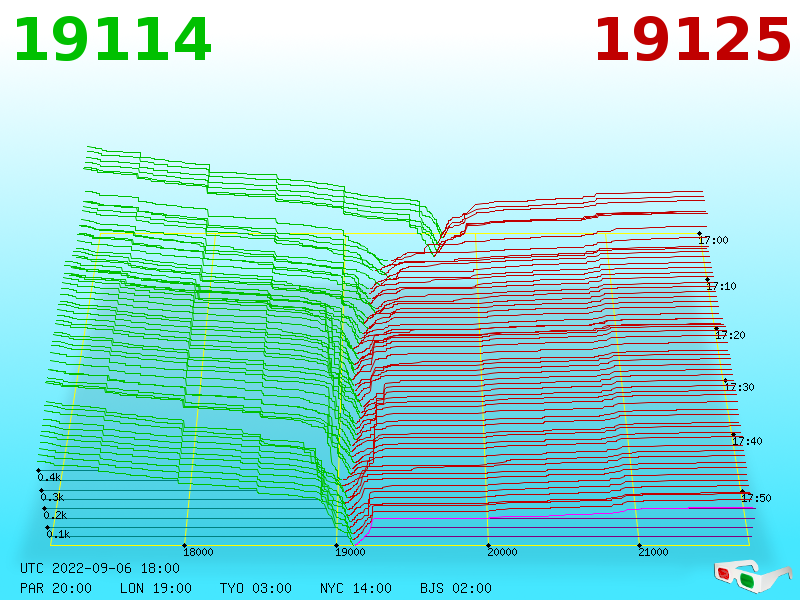Click the 21000 price axis label
The height and width of the screenshot is (600, 800).
653,552
